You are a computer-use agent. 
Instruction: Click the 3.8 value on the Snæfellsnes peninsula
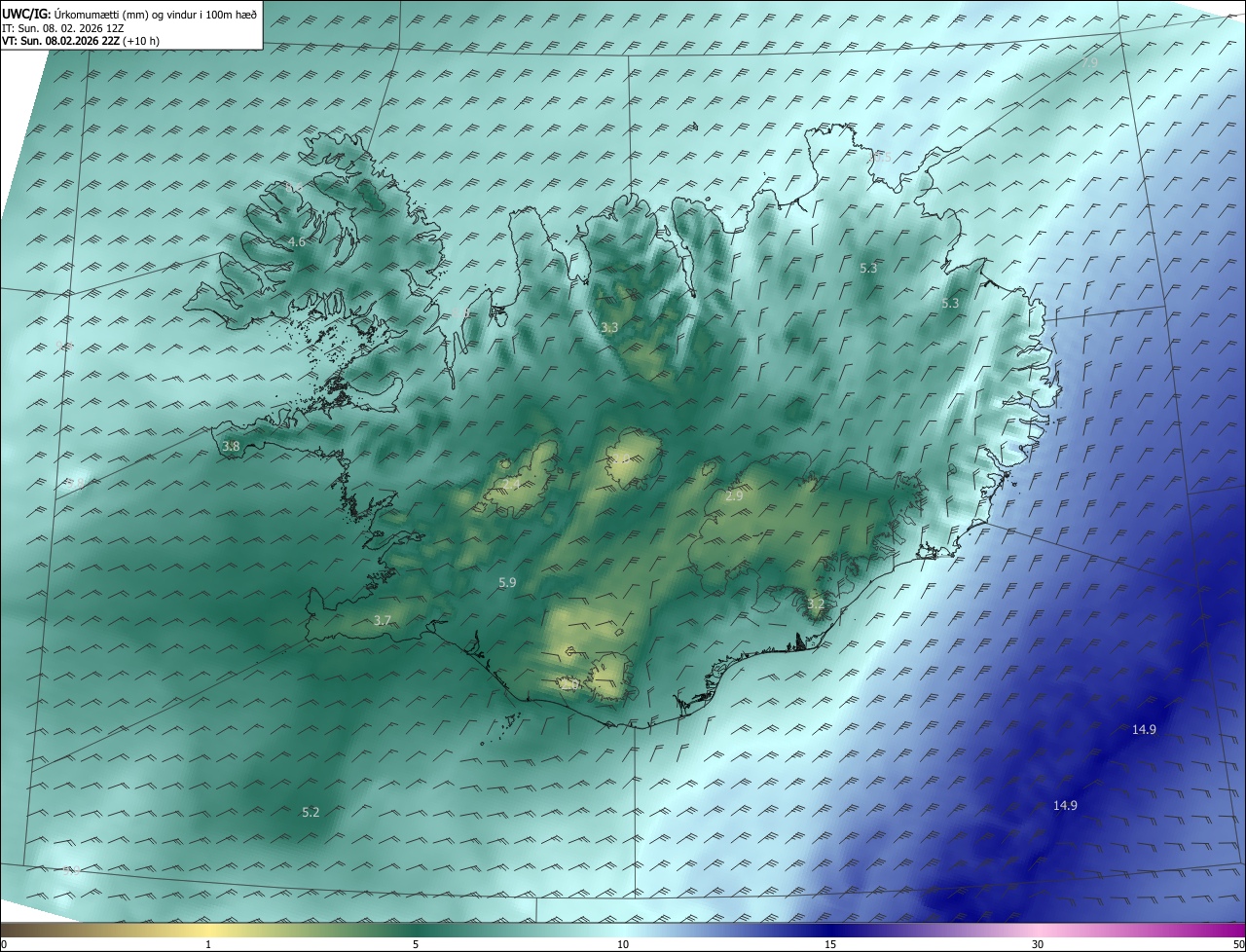[231, 447]
